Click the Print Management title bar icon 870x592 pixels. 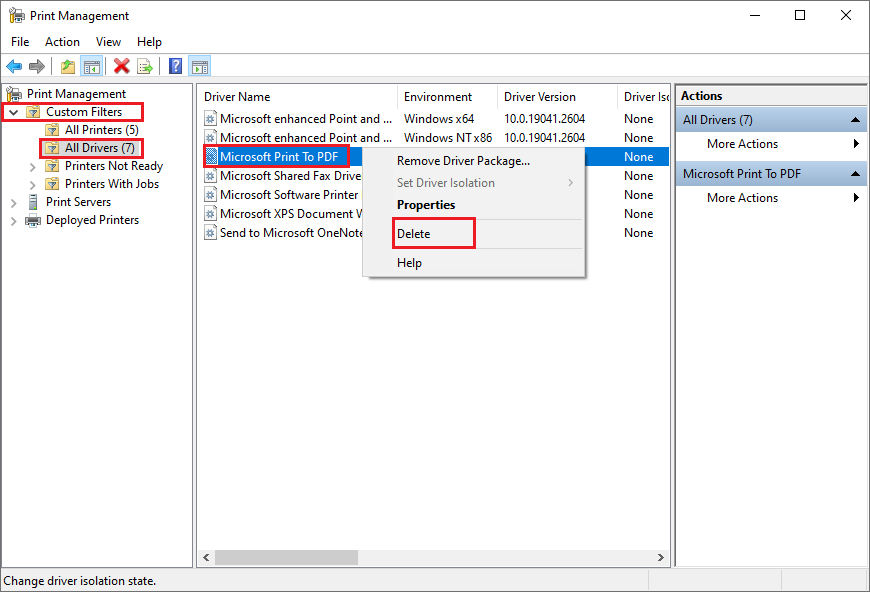coord(17,16)
